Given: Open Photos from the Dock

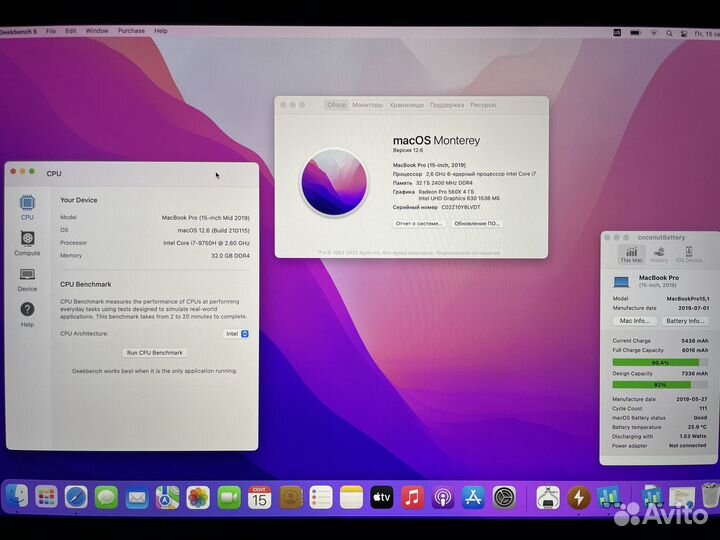Looking at the screenshot, I should (198, 498).
